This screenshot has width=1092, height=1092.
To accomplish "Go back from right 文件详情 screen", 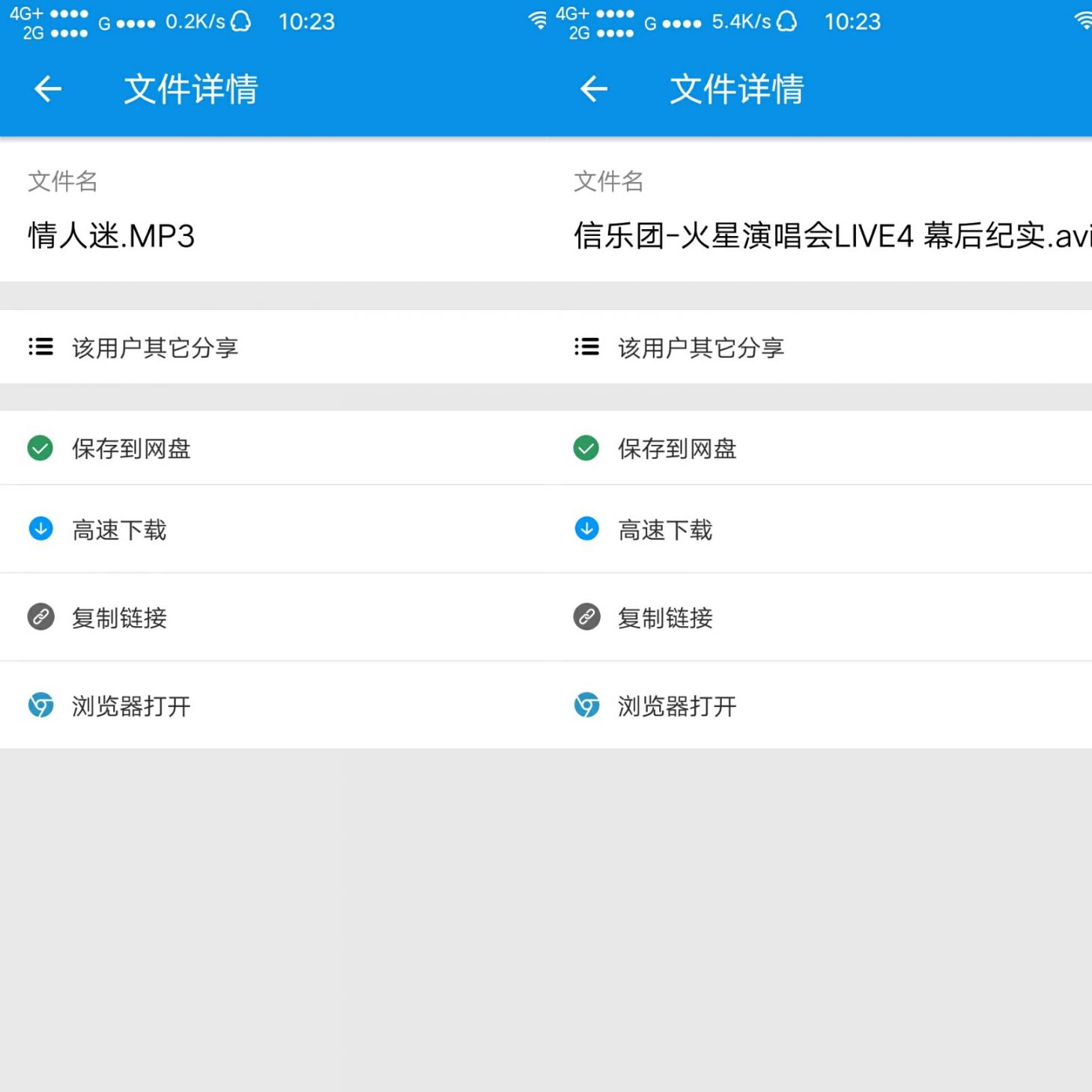I will (x=594, y=89).
